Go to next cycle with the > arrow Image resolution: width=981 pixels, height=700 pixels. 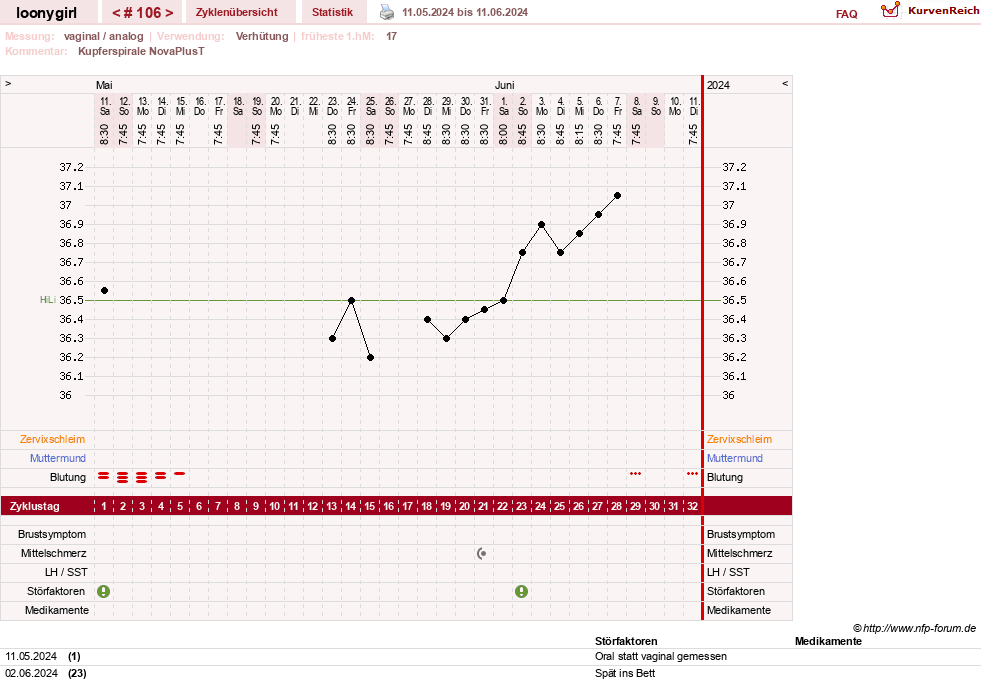coord(169,13)
